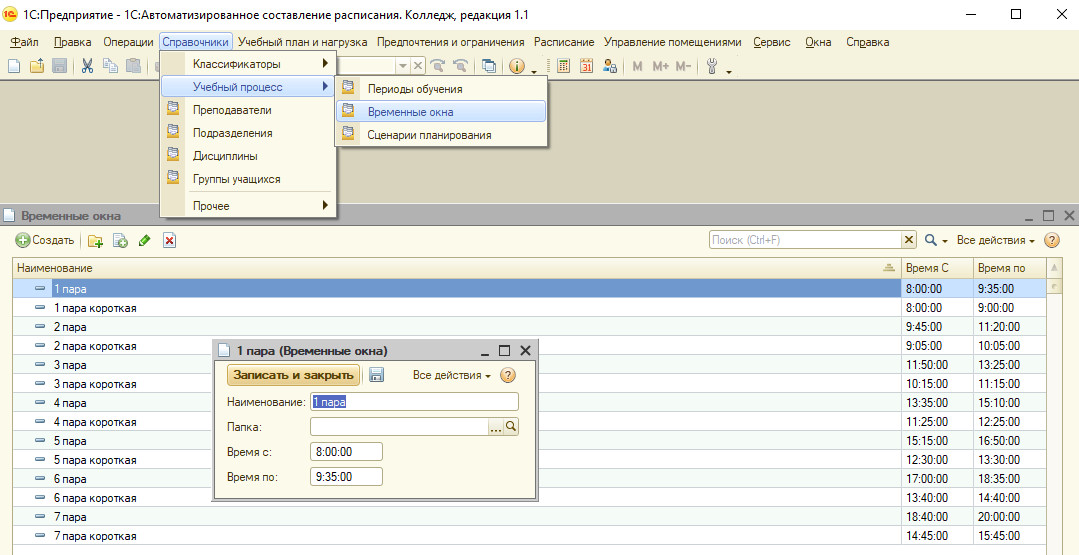Expand the Классификаторы submenu

click(248, 64)
